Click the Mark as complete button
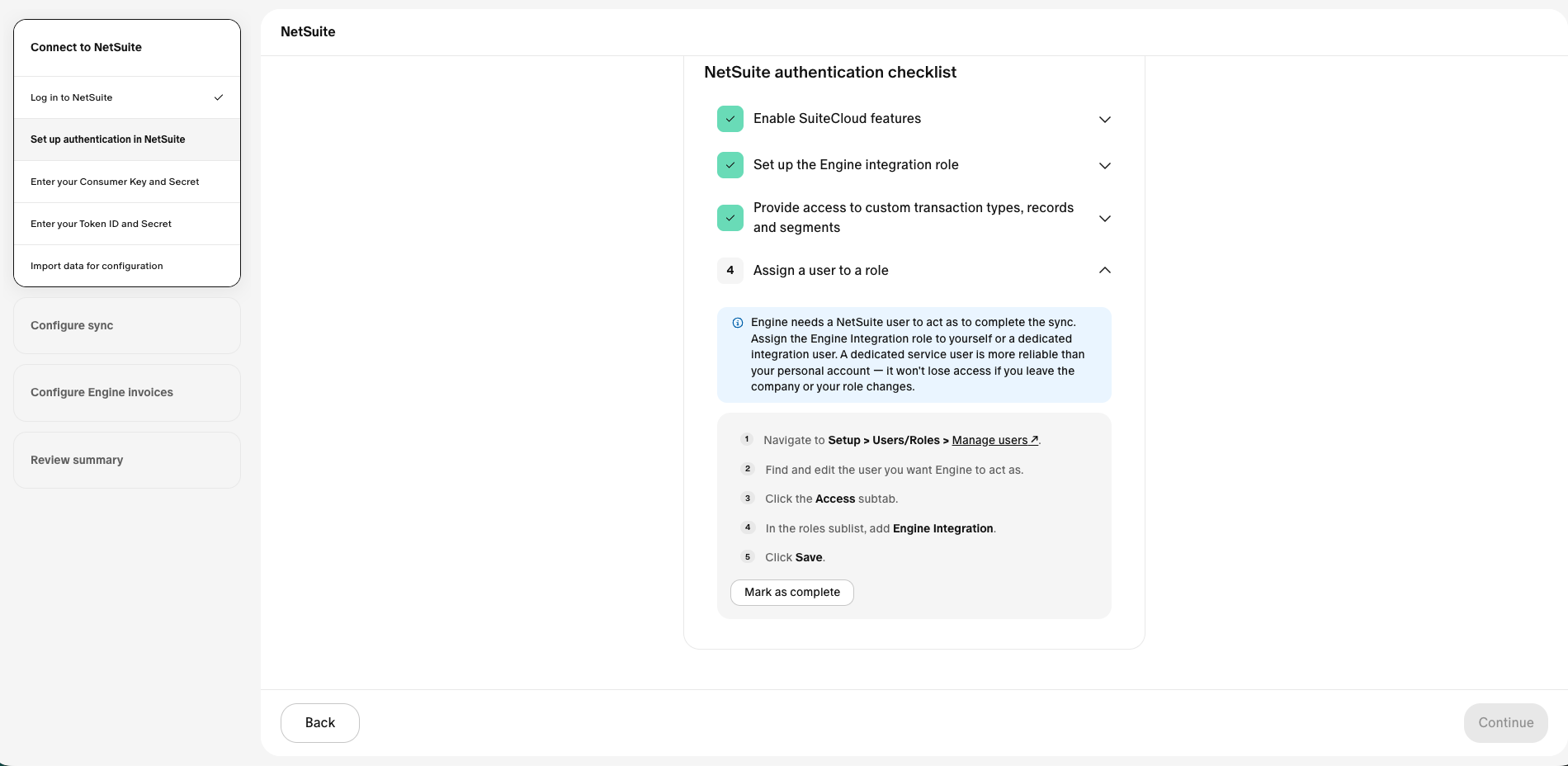Viewport: 1568px width, 766px height. pos(792,592)
